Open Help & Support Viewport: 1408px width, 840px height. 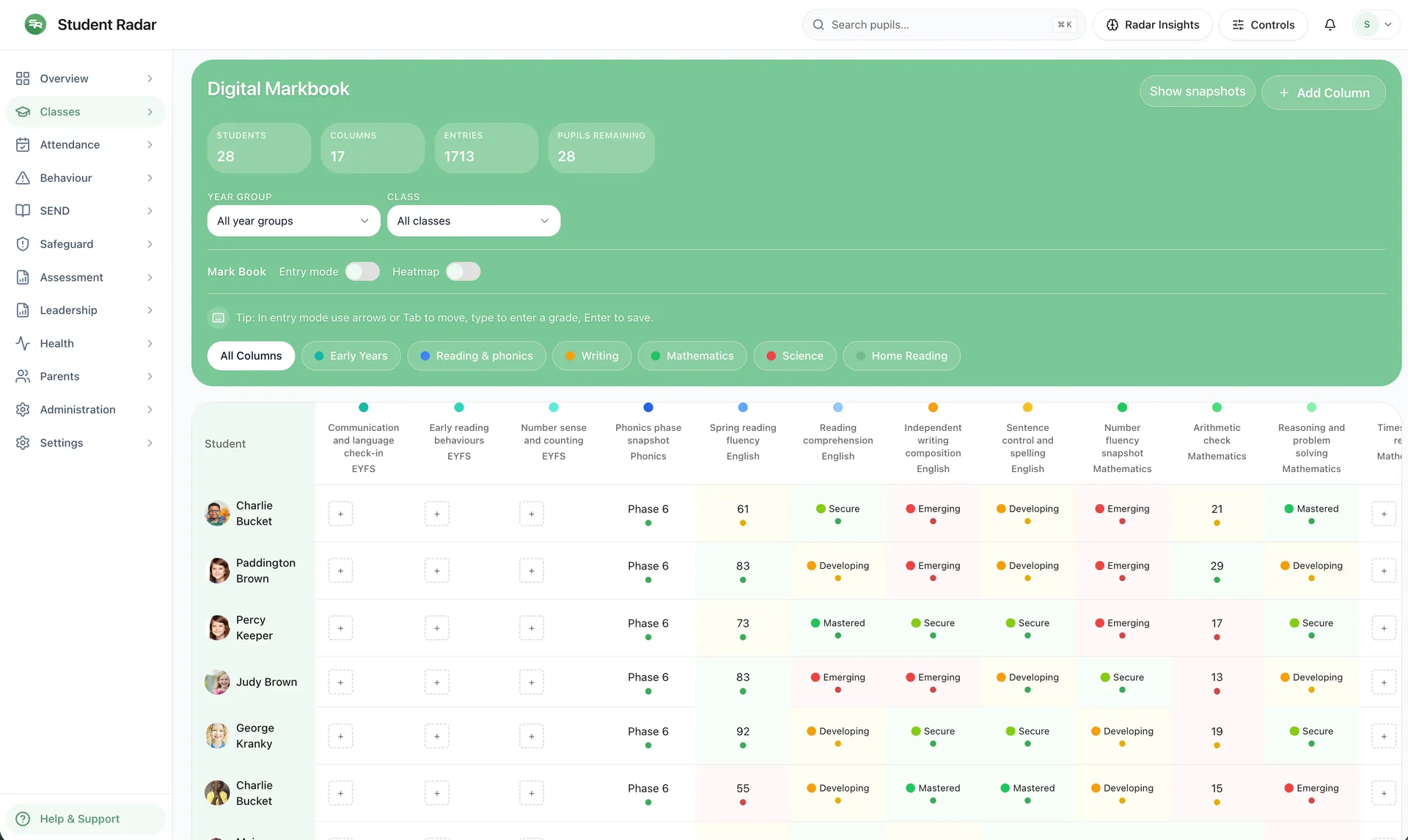(86, 819)
